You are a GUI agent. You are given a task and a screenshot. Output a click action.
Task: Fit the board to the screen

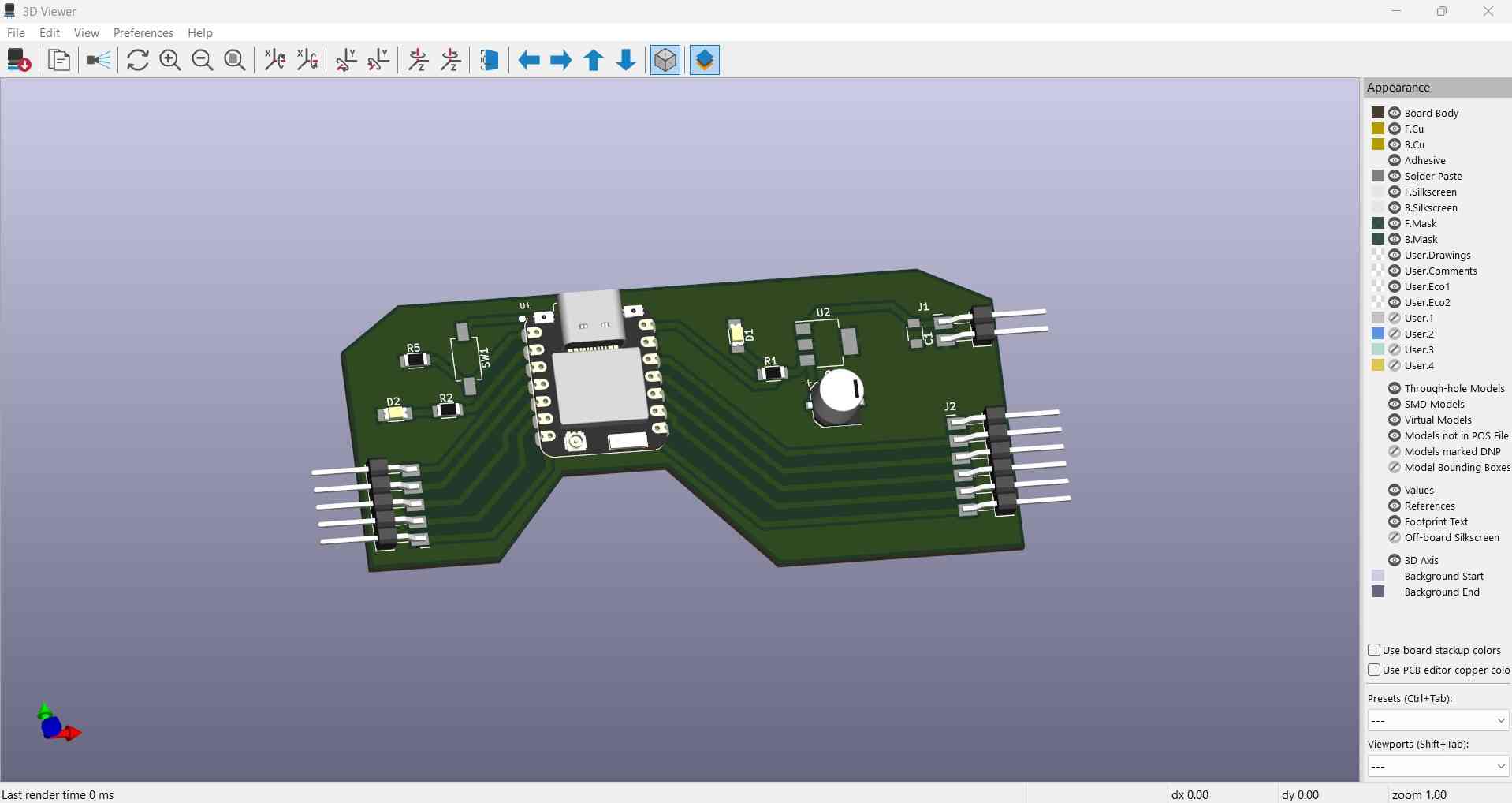click(235, 60)
